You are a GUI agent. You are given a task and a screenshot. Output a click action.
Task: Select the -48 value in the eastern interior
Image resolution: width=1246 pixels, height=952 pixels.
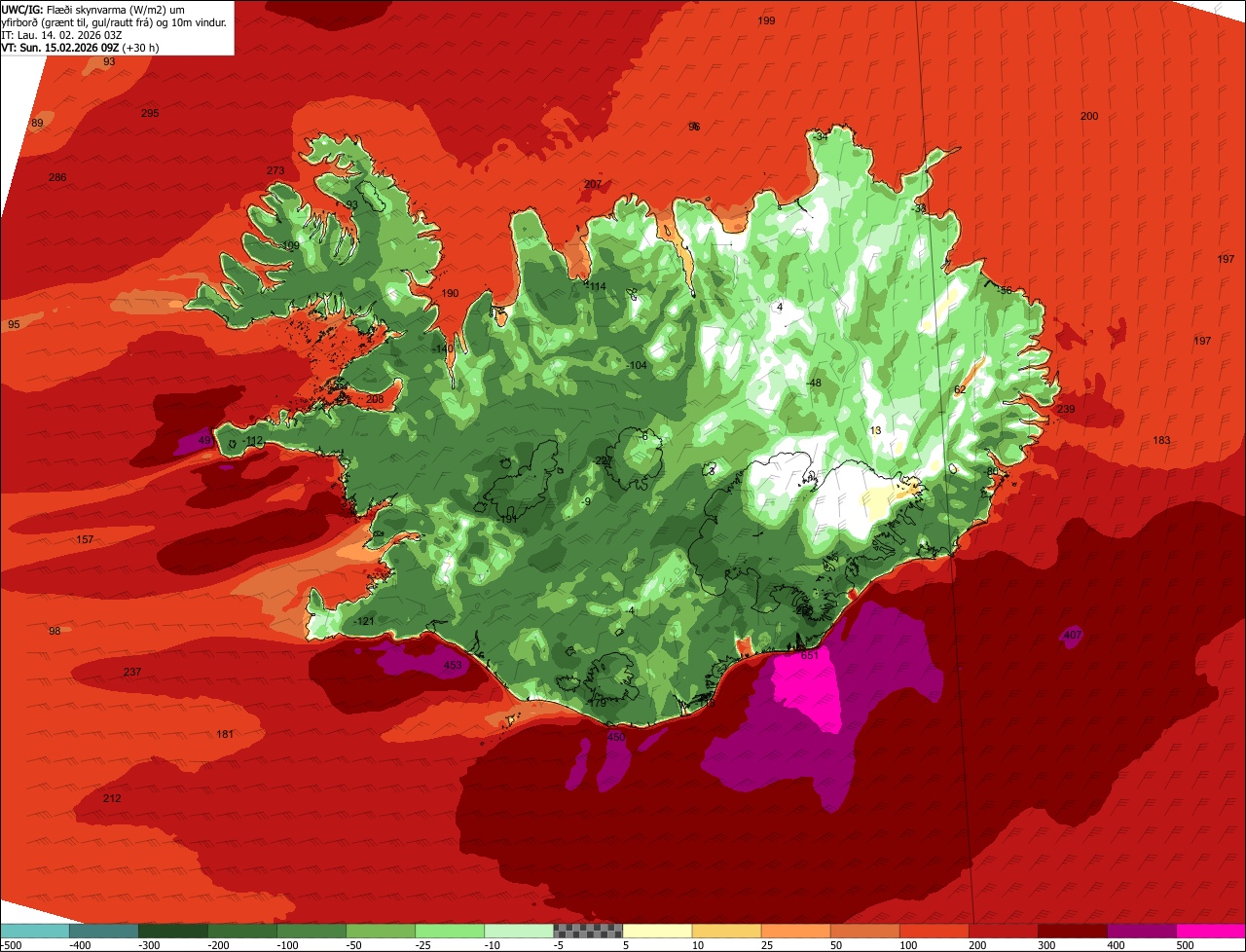814,383
